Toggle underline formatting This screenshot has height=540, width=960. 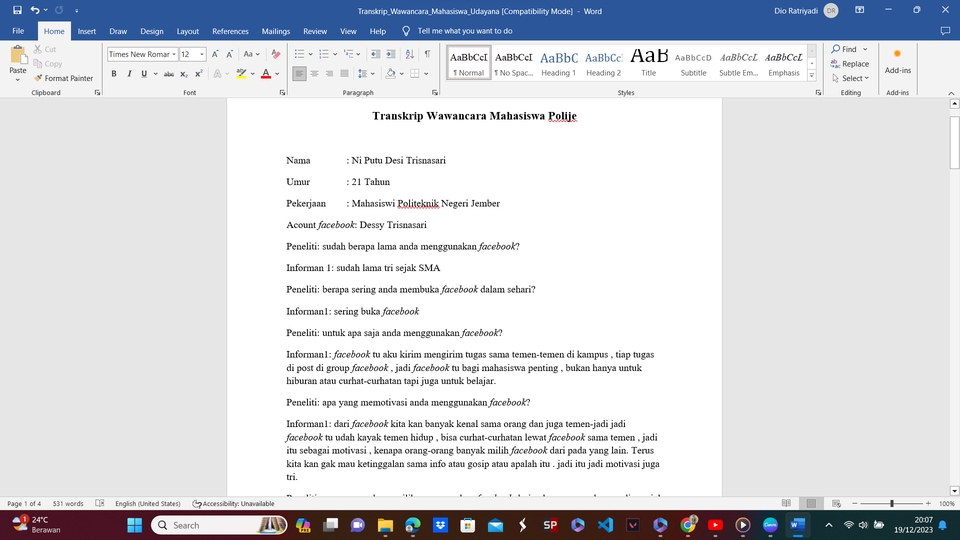144,74
